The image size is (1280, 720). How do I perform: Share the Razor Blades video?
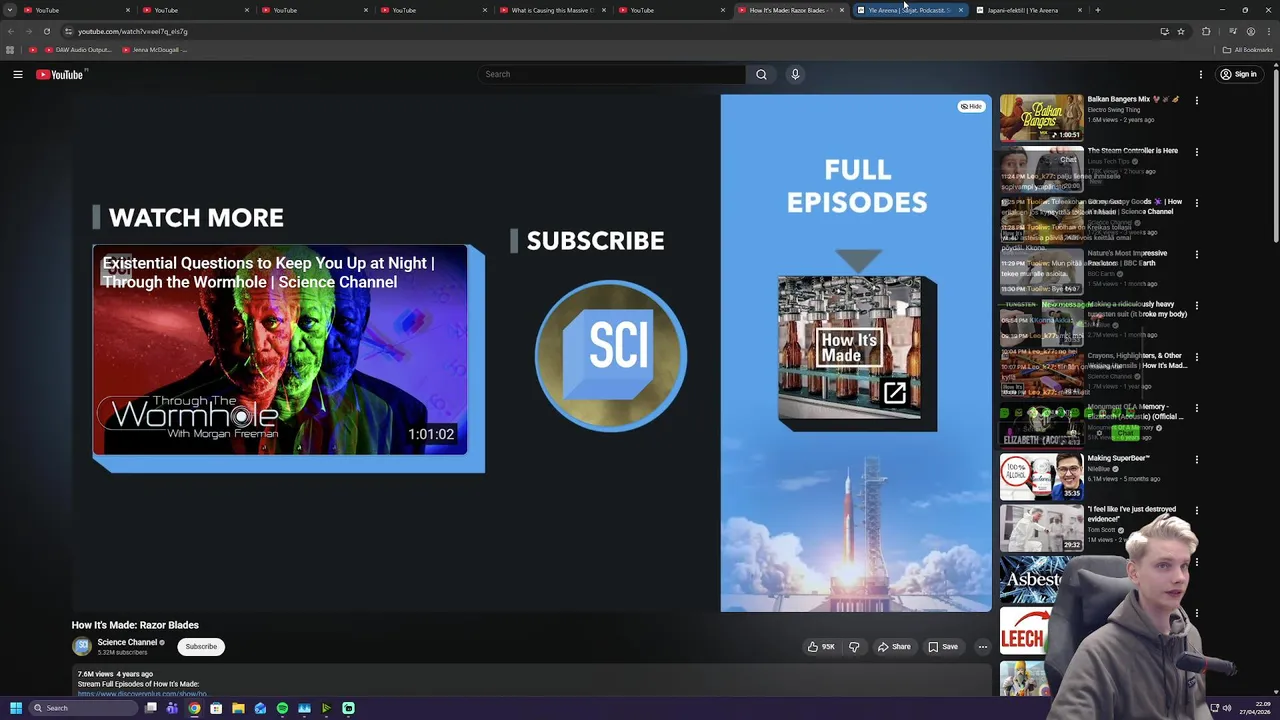click(x=894, y=647)
